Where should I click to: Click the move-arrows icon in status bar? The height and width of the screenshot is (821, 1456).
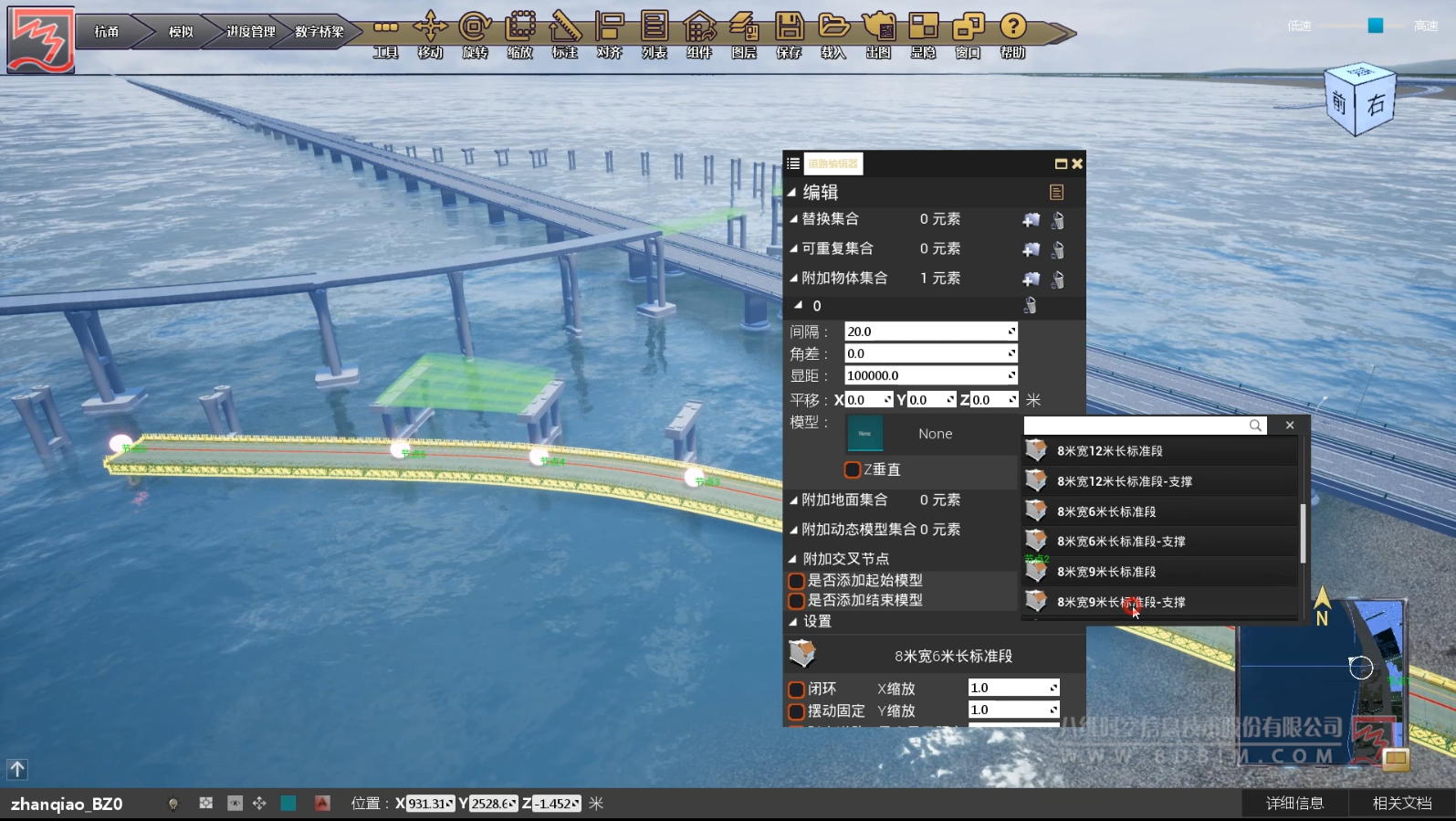coord(259,803)
